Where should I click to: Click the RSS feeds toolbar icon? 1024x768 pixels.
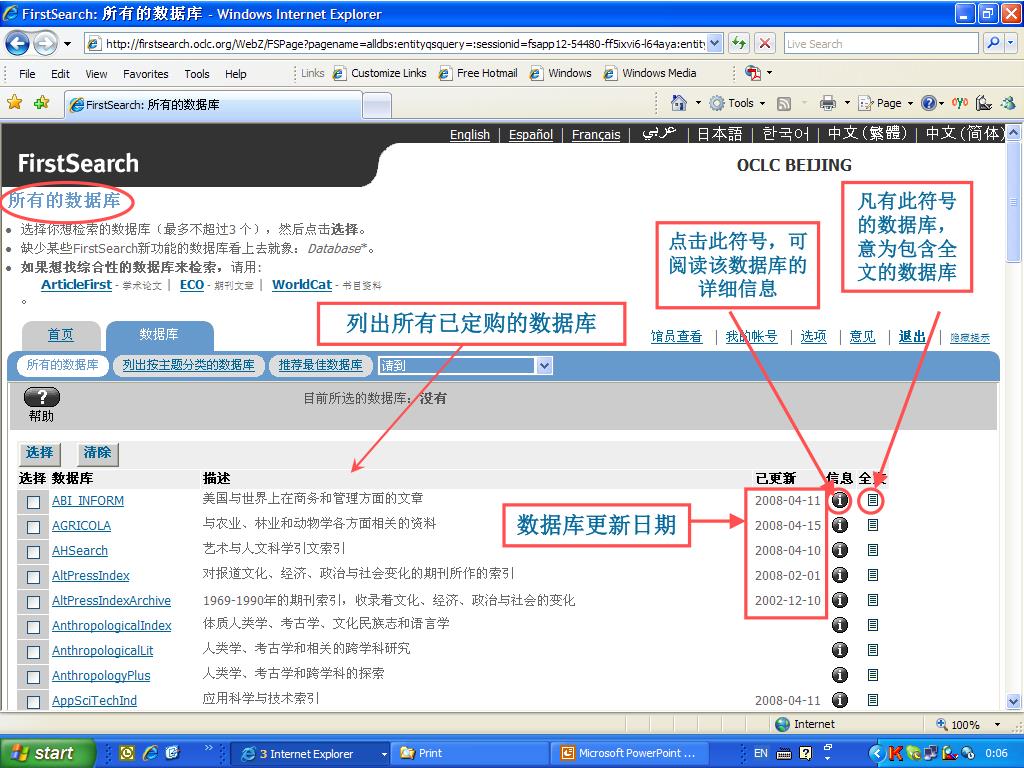click(784, 103)
